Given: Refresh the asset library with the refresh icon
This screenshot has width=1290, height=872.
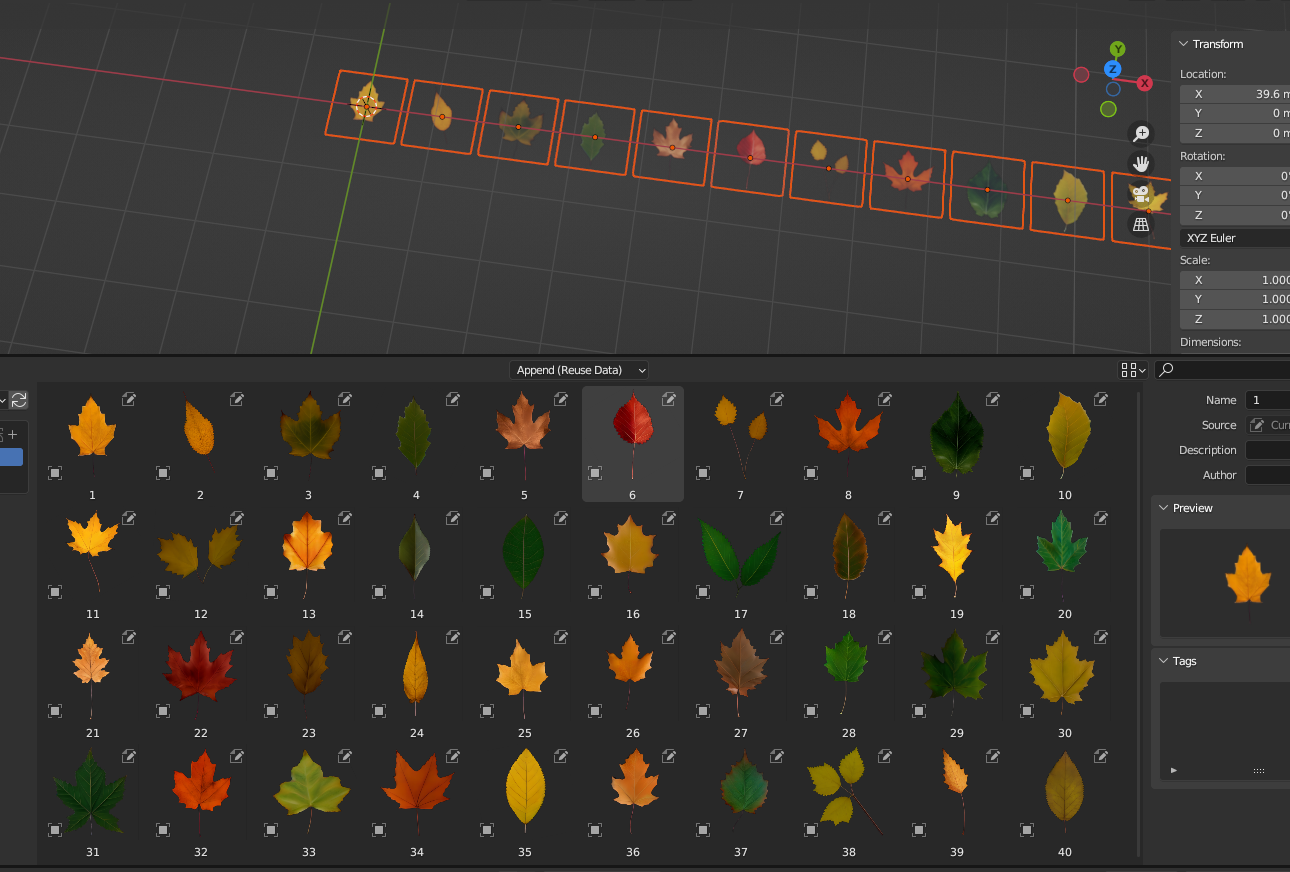Looking at the screenshot, I should [19, 400].
